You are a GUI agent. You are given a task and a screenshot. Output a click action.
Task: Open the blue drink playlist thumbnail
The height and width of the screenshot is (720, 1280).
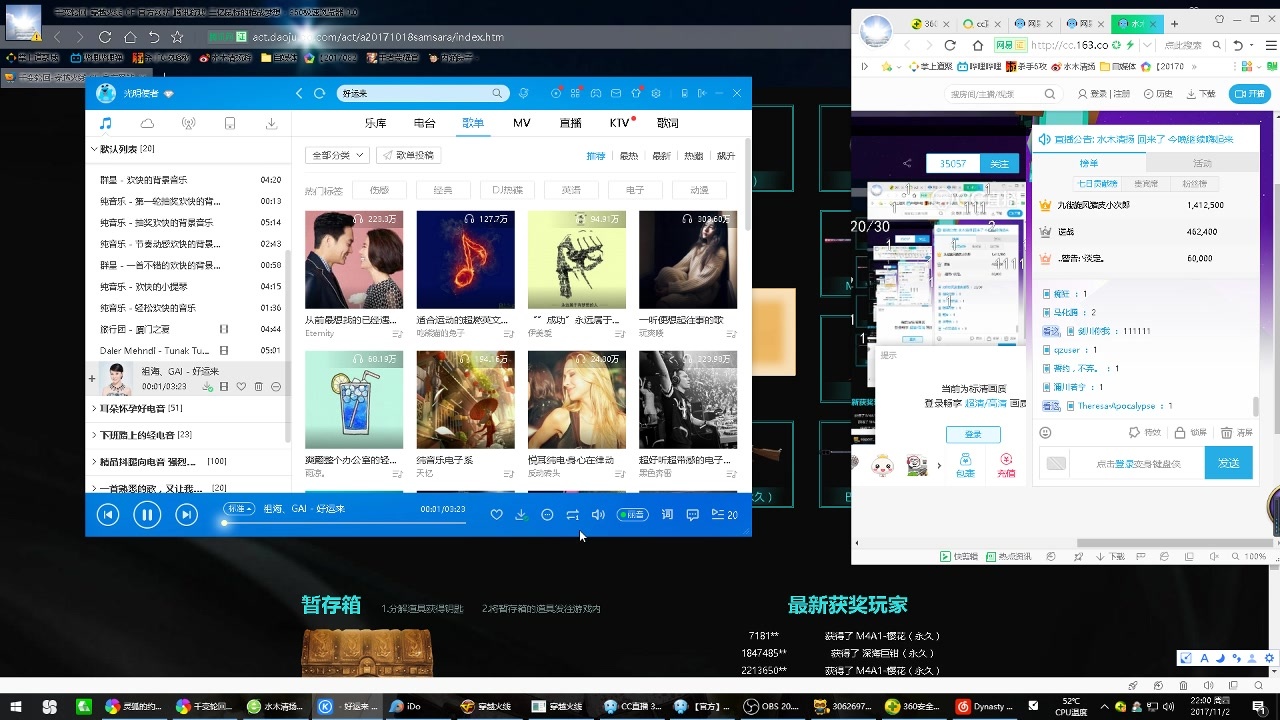coord(354,399)
